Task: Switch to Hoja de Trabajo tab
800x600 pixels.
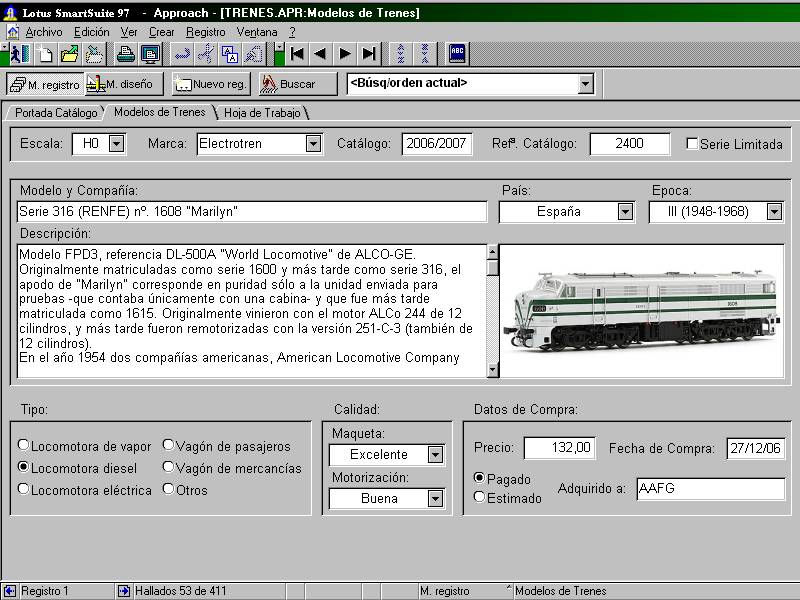Action: (x=262, y=113)
